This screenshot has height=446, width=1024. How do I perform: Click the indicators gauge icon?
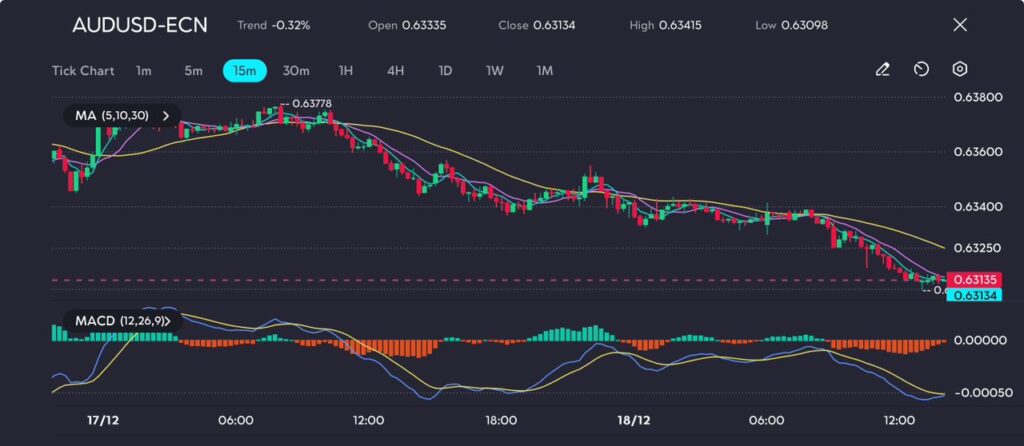point(921,70)
